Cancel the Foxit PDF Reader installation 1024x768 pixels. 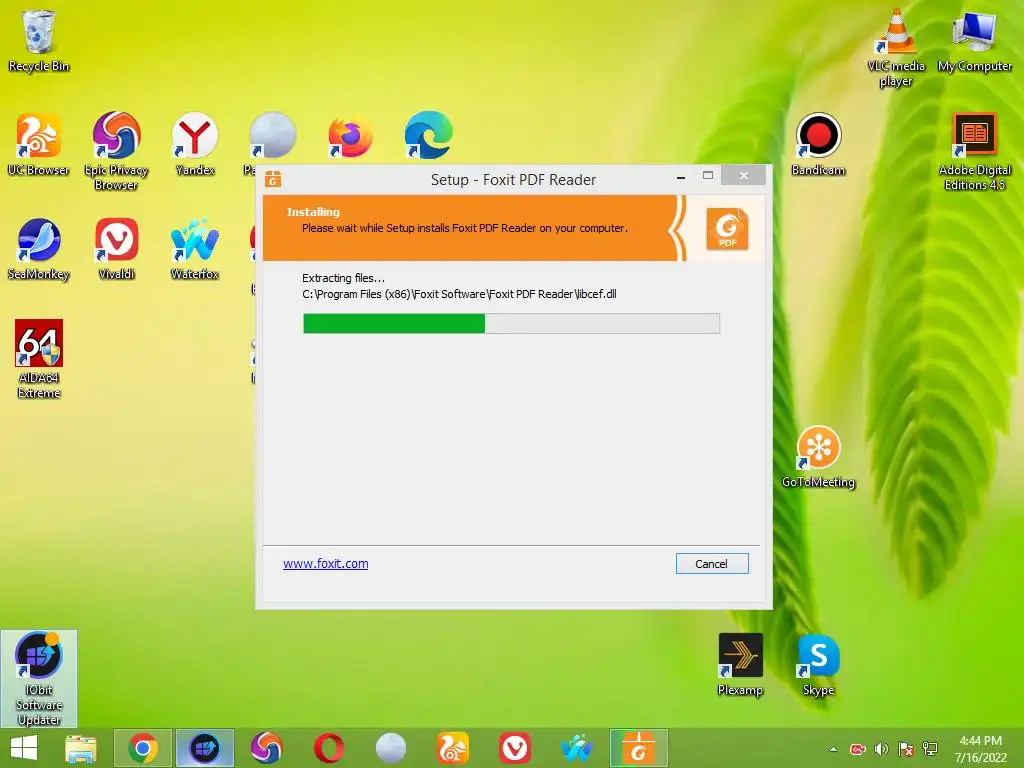(712, 564)
